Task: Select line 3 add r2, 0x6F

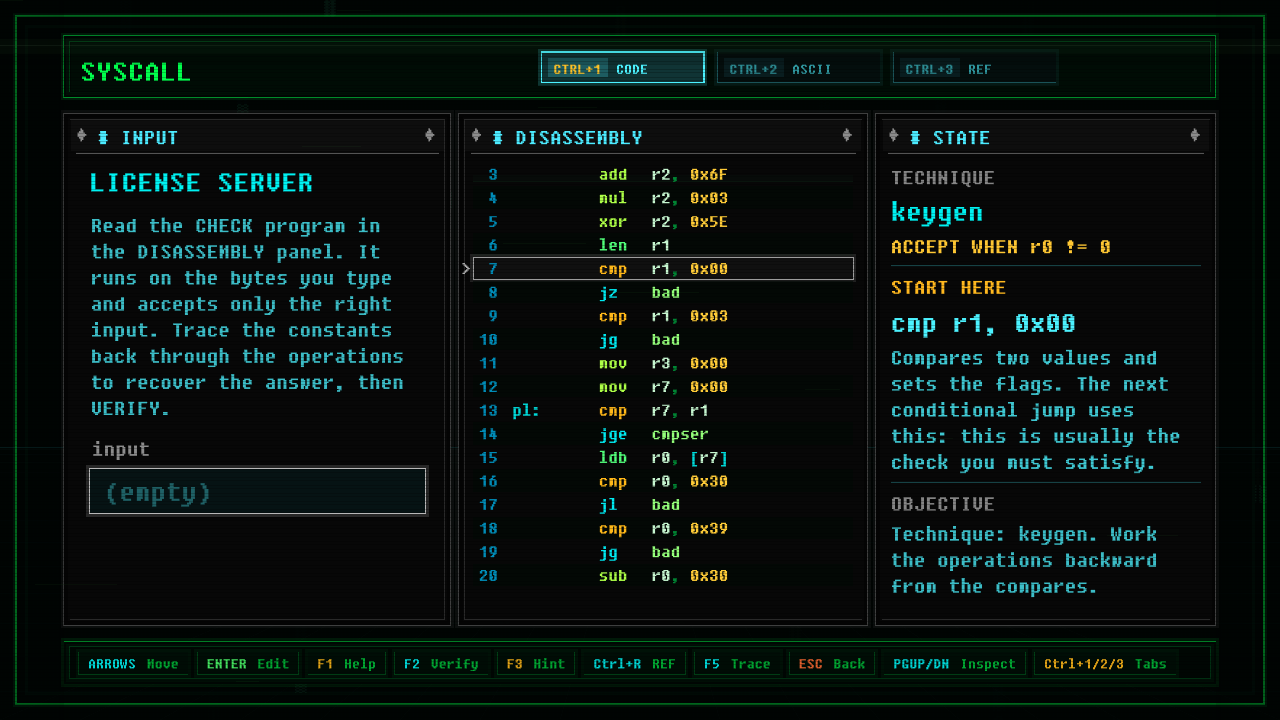Action: [x=663, y=175]
